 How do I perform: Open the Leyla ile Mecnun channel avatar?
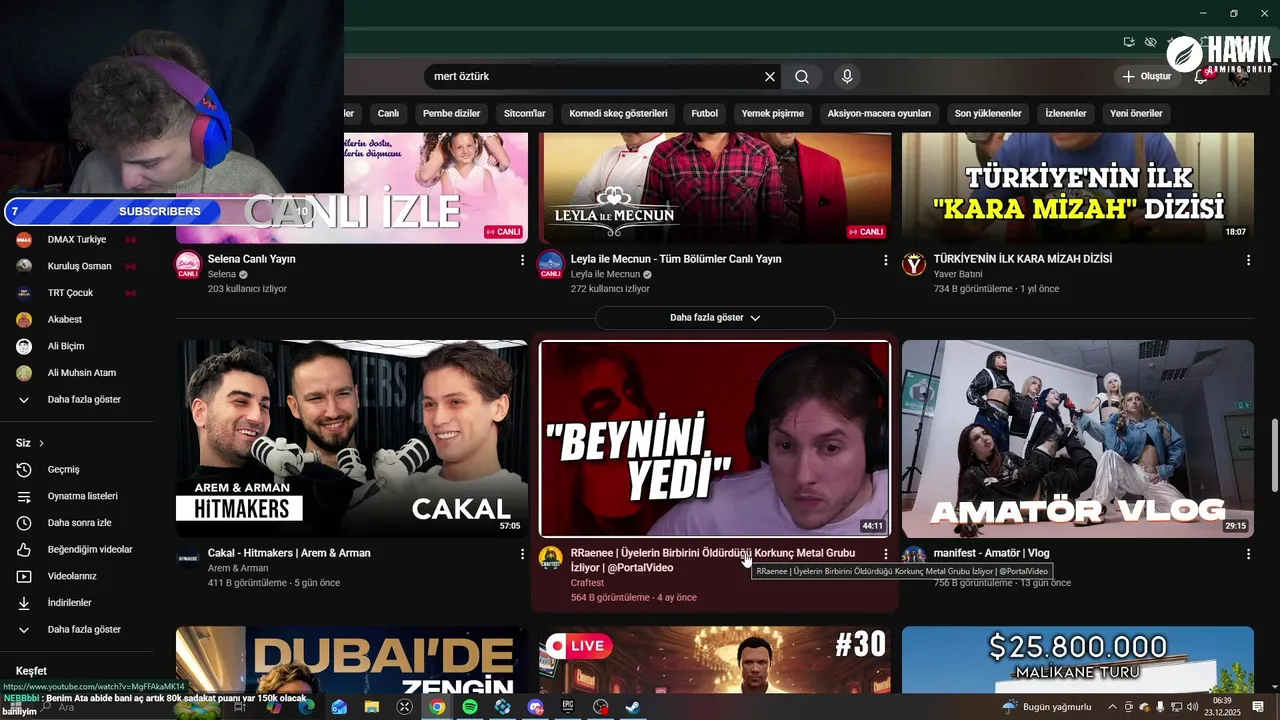(551, 265)
